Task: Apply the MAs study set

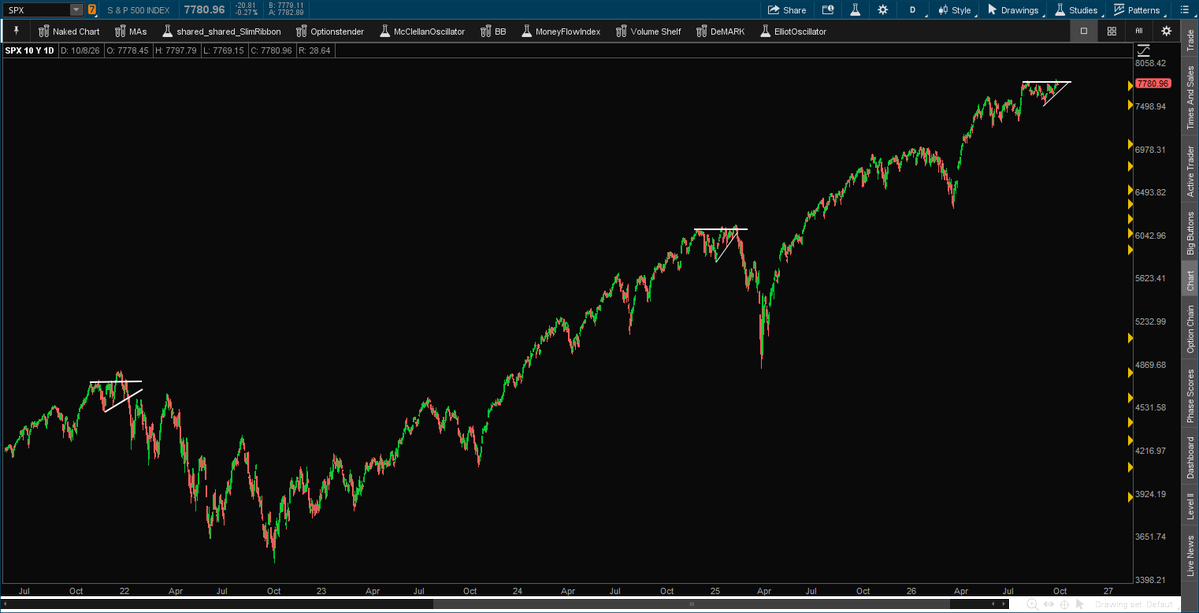Action: 130,31
